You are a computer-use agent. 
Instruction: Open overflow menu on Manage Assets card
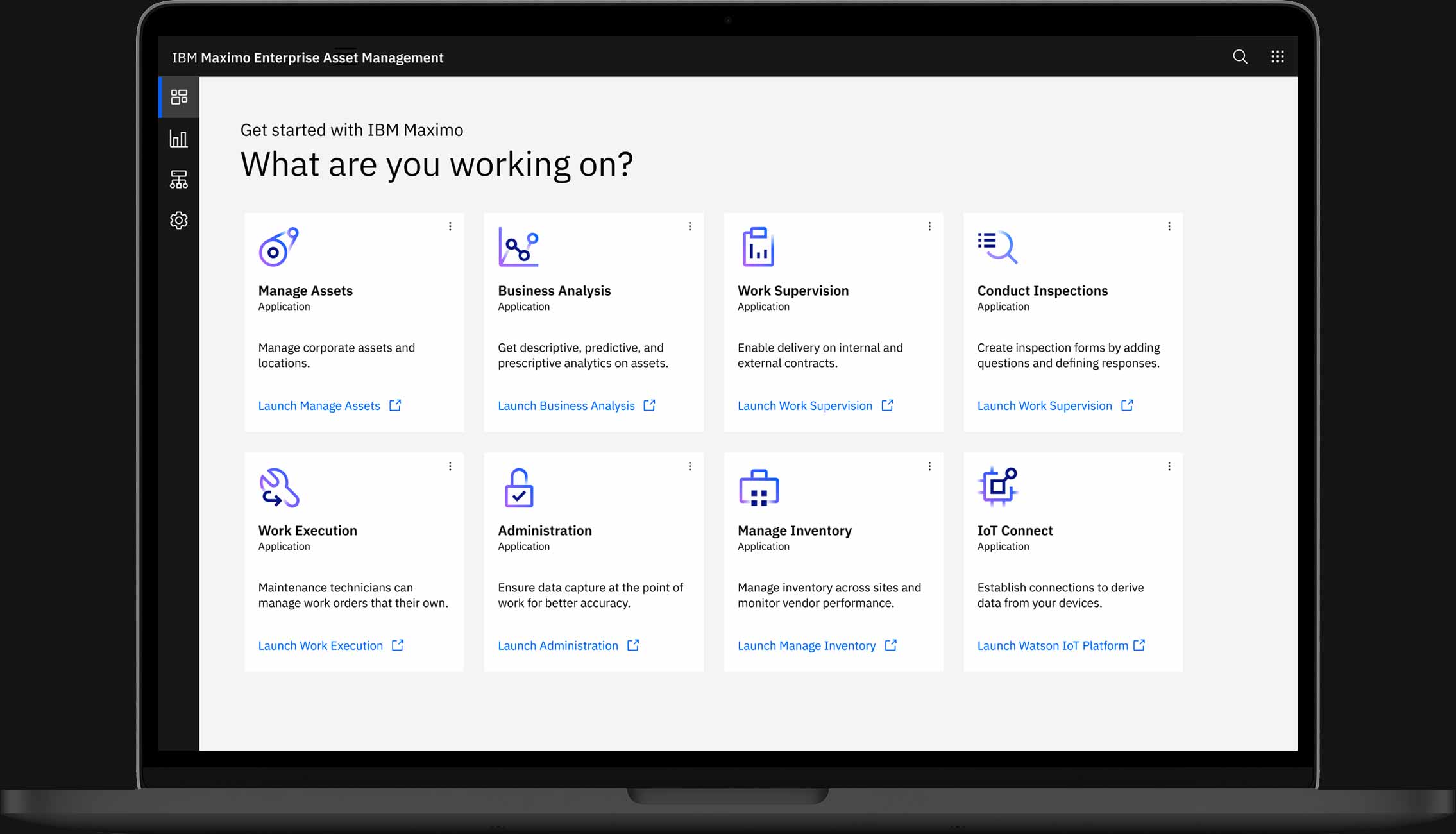[x=450, y=226]
